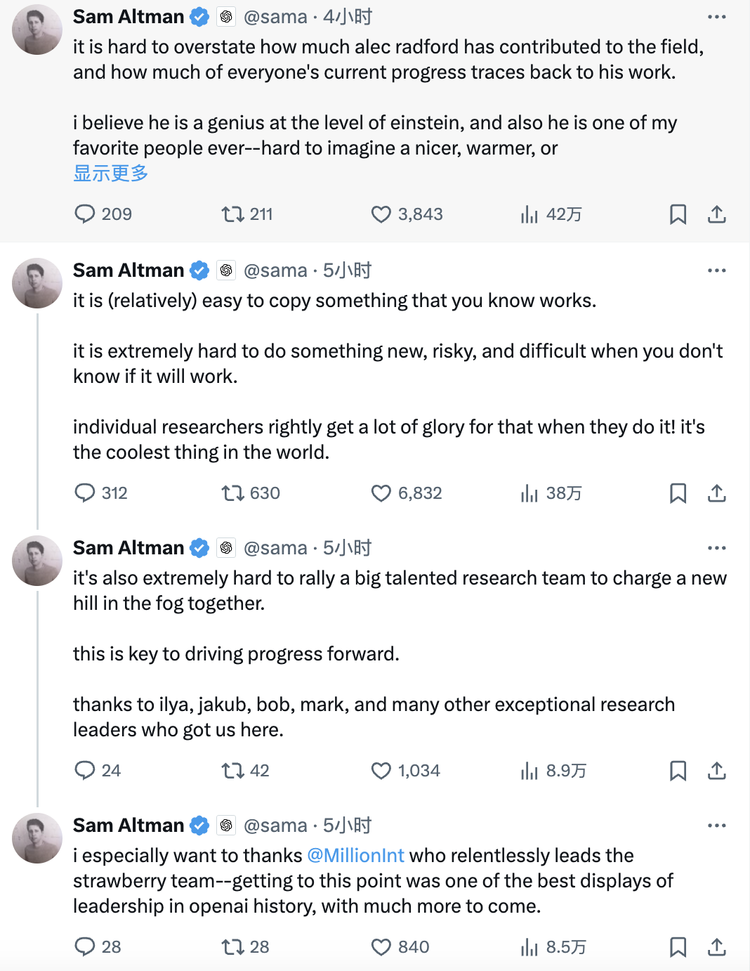Reply to the alec radford tweet
750x971 pixels.
pos(86,214)
